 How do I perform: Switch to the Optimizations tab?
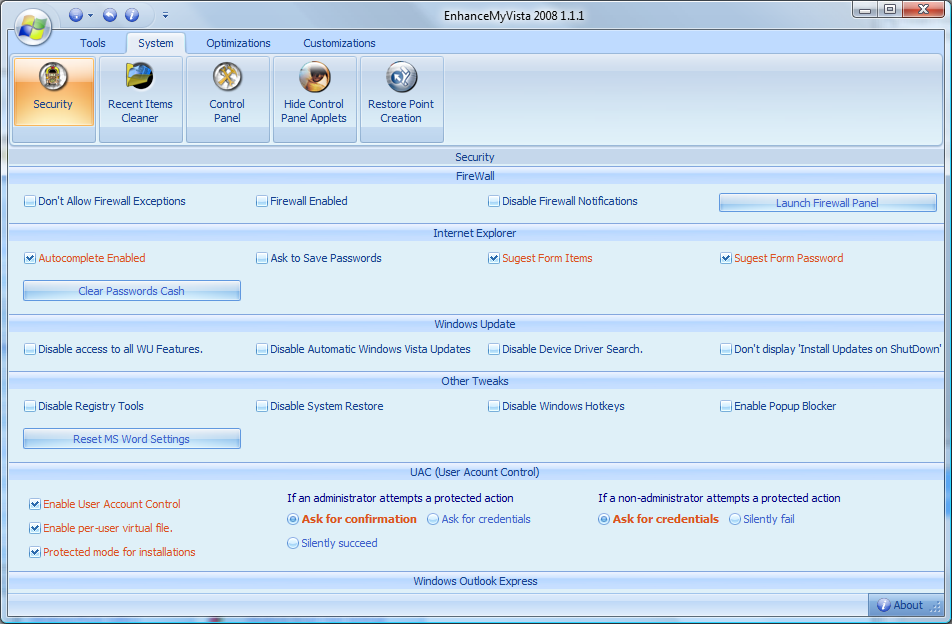tap(238, 43)
